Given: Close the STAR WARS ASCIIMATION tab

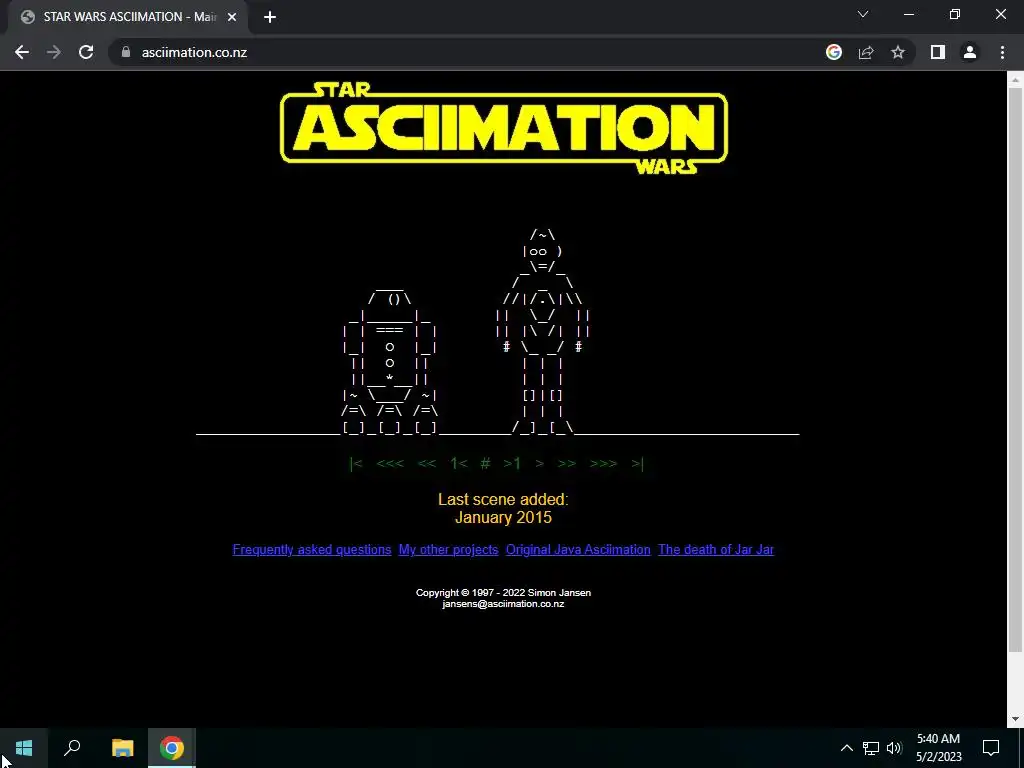Looking at the screenshot, I should point(232,17).
